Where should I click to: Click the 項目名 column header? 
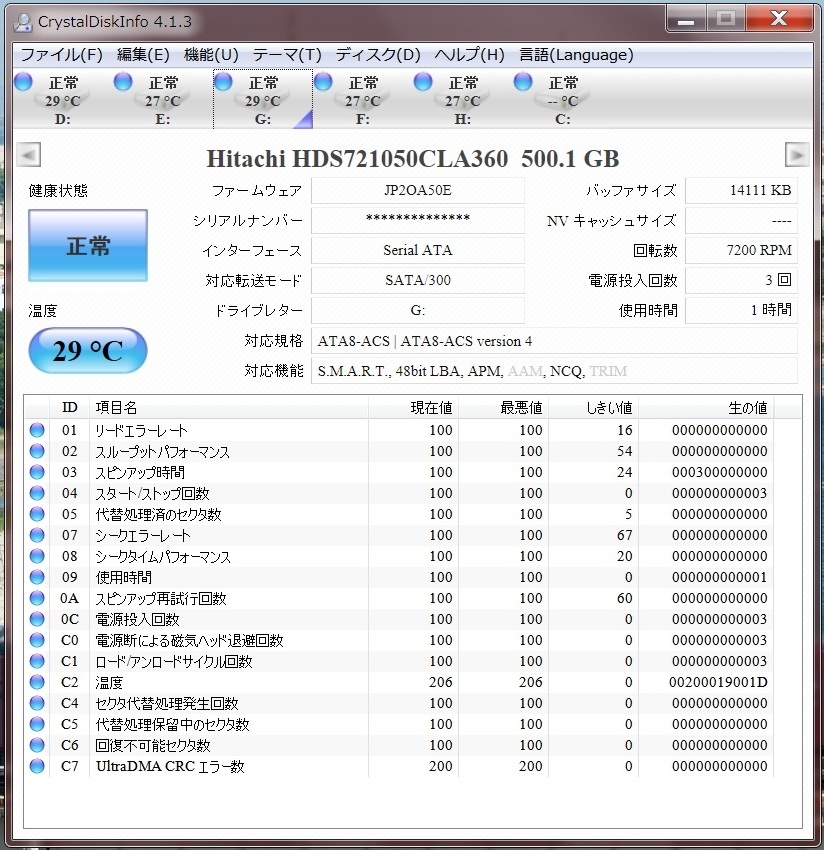tap(229, 408)
